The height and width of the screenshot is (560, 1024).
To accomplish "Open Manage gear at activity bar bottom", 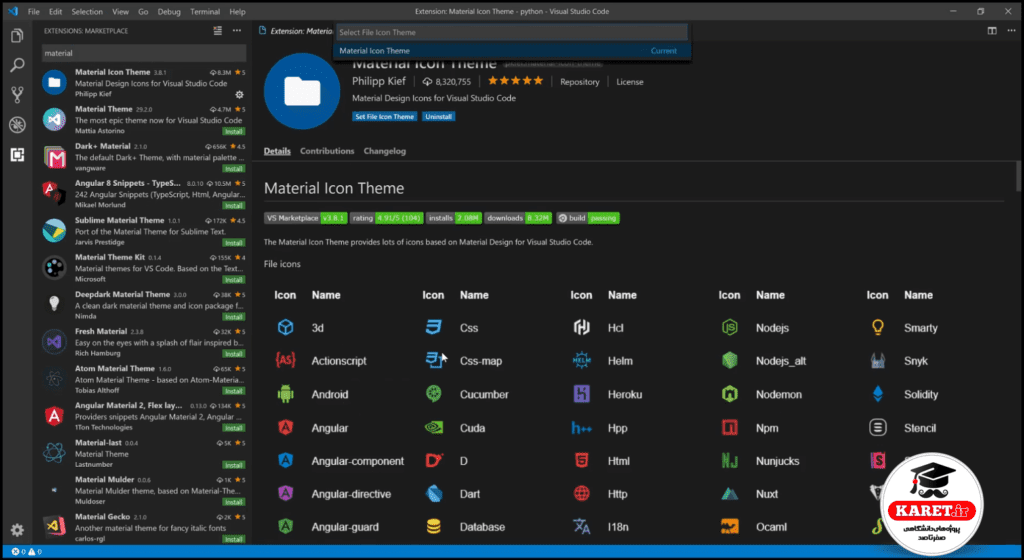I will tap(17, 530).
